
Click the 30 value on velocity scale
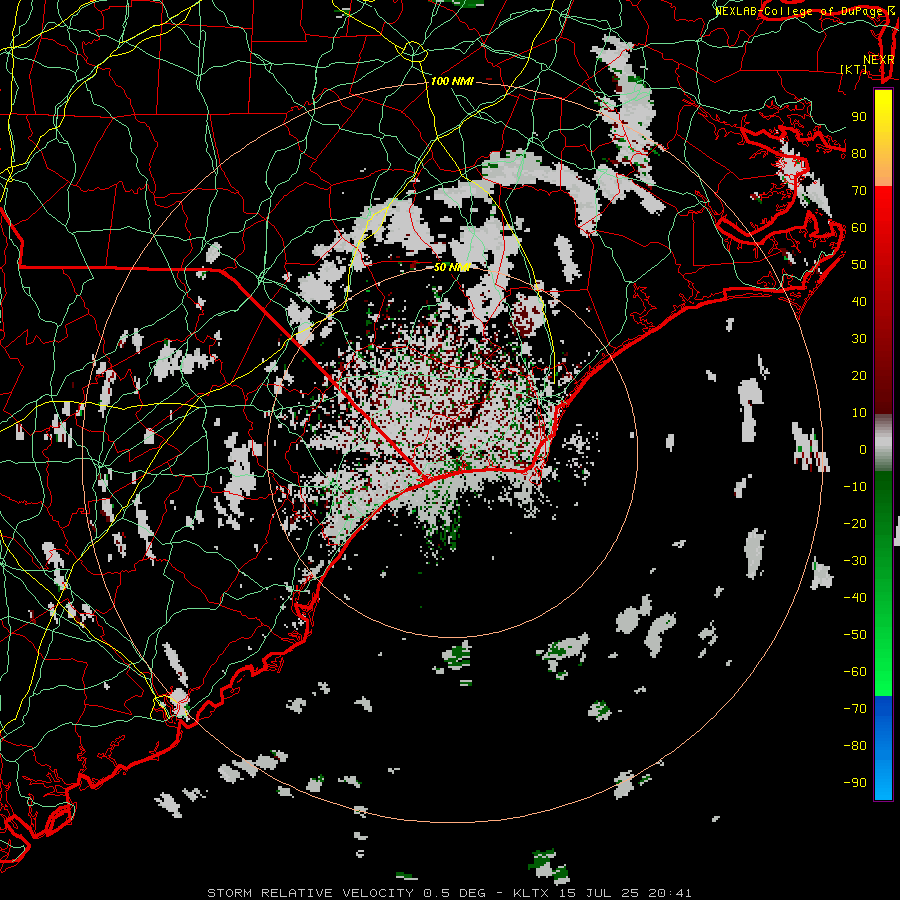click(859, 339)
